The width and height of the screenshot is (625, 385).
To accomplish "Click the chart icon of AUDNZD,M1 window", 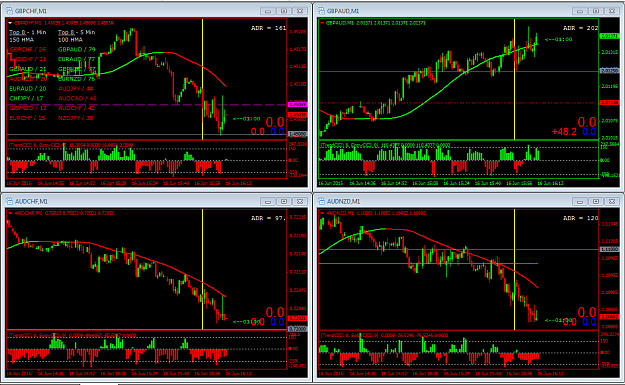I will 322,201.
